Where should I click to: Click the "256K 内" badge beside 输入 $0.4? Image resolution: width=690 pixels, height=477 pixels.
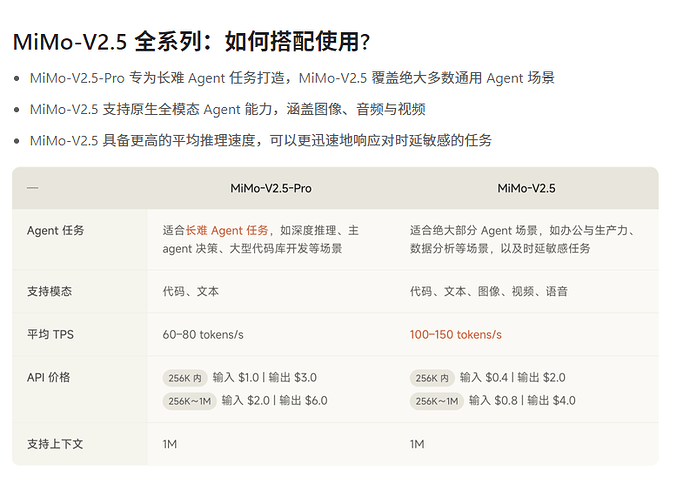pyautogui.click(x=432, y=378)
